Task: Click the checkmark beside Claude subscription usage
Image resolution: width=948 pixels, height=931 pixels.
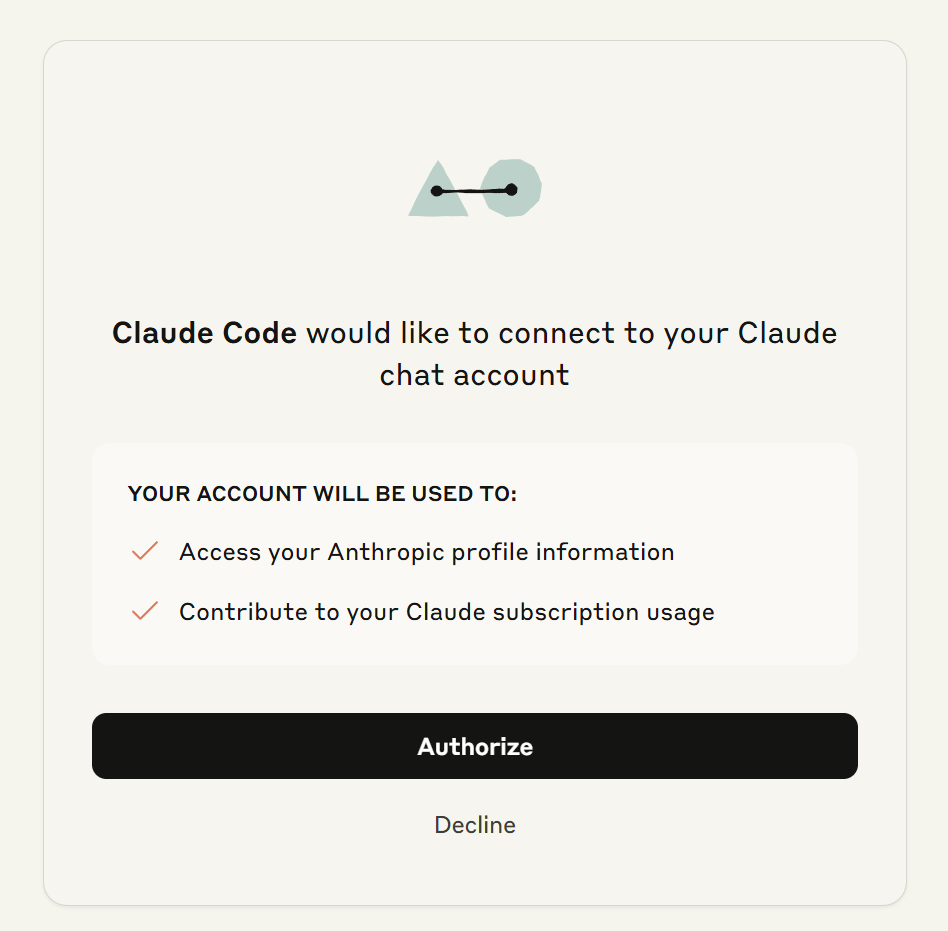Action: click(x=145, y=611)
